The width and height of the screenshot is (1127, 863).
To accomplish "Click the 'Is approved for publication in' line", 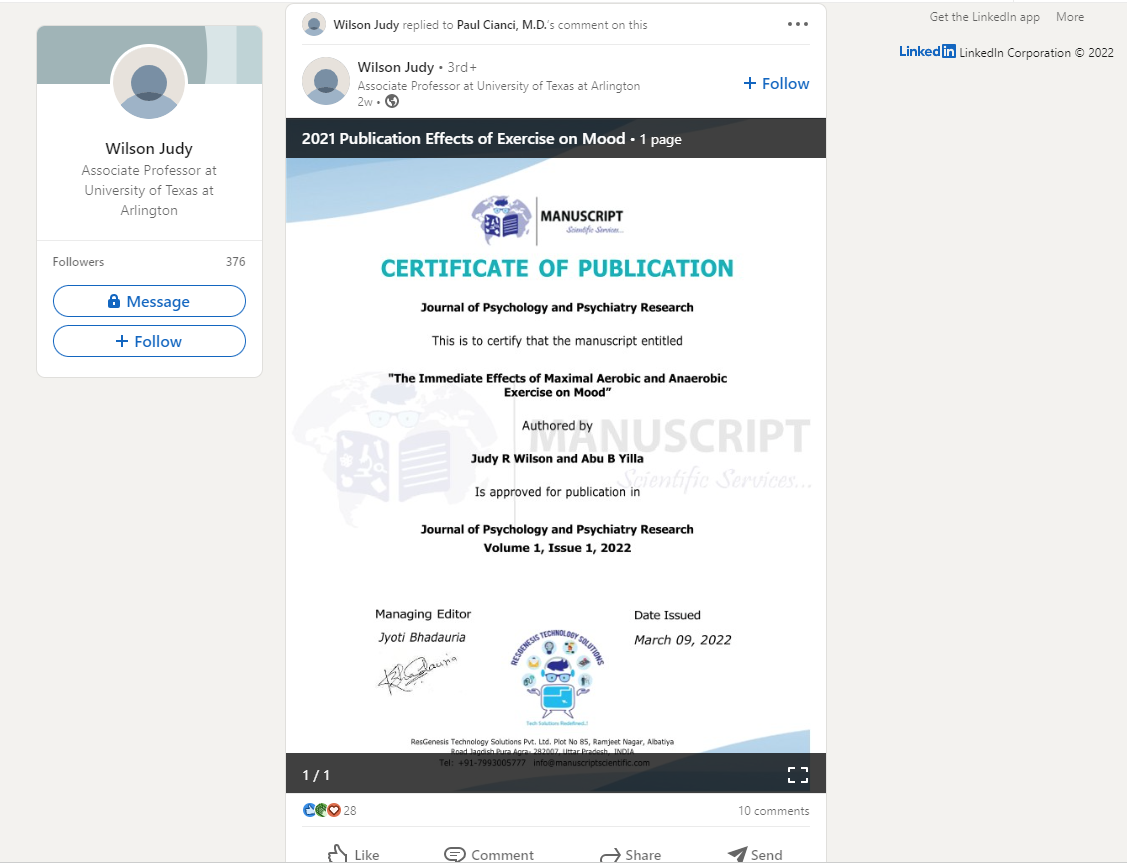I will [x=557, y=492].
